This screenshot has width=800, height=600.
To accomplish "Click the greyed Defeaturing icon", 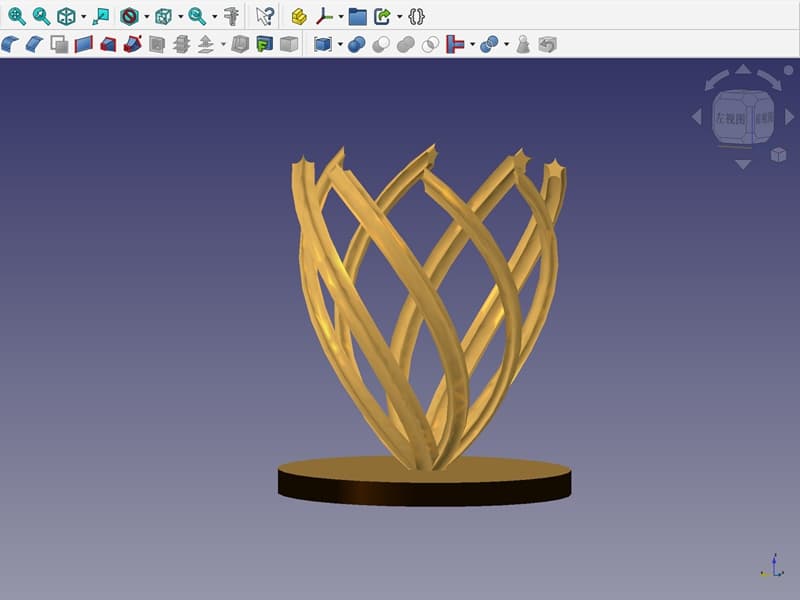I will coord(547,44).
